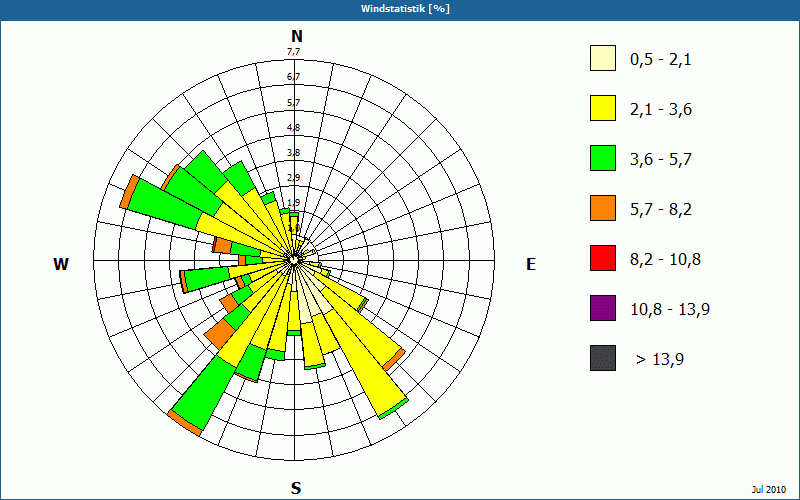Click the E compass label
The width and height of the screenshot is (800, 500).
pyautogui.click(x=531, y=264)
